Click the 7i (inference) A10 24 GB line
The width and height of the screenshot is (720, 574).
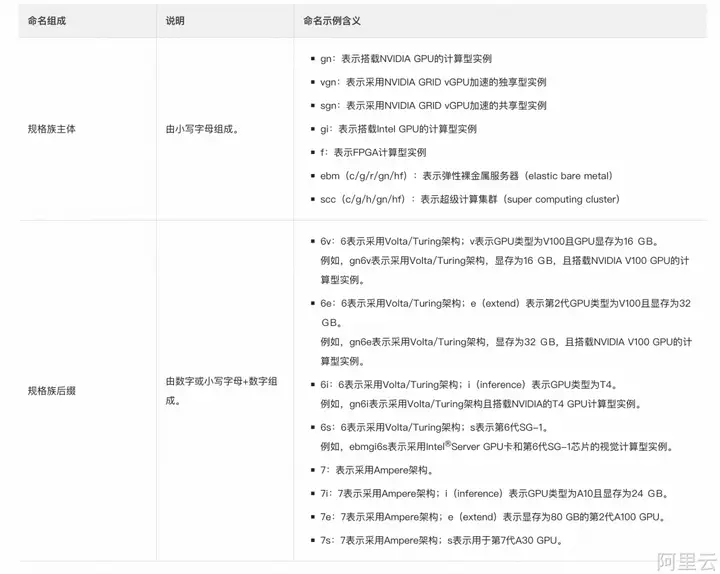pos(495,494)
